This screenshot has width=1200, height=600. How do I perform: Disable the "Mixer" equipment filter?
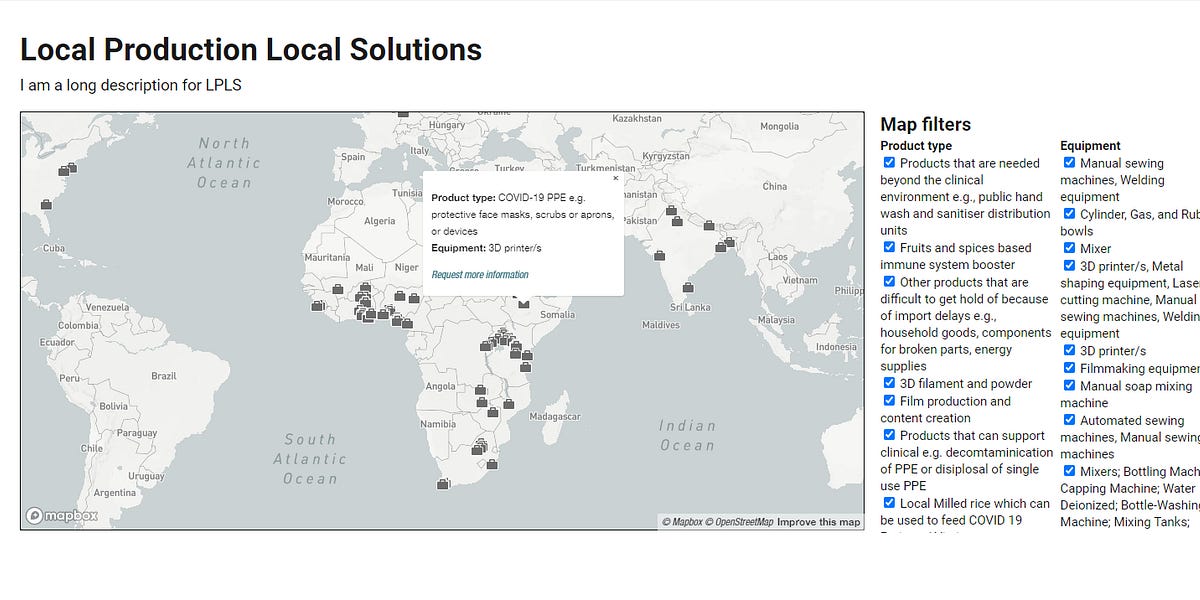[x=1068, y=248]
